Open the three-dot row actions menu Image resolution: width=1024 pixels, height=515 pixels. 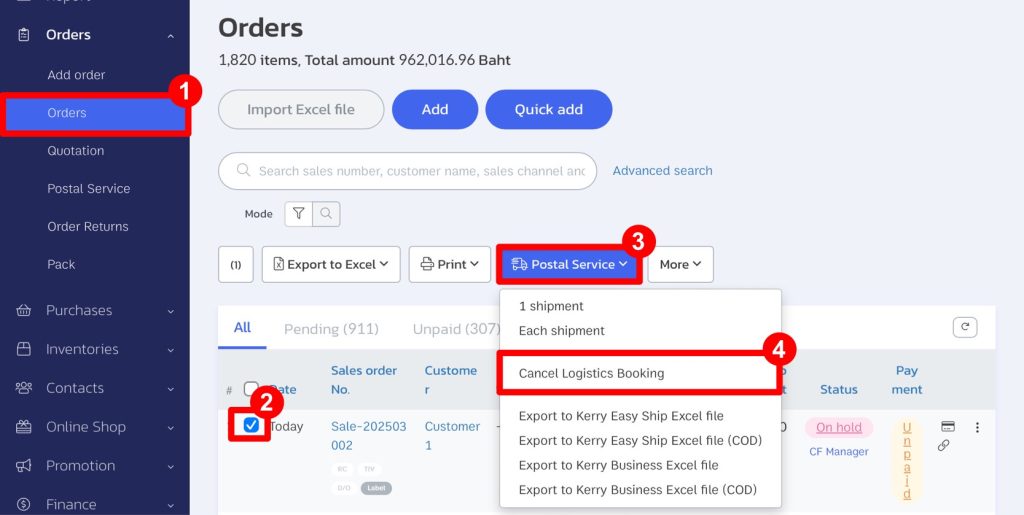[977, 428]
